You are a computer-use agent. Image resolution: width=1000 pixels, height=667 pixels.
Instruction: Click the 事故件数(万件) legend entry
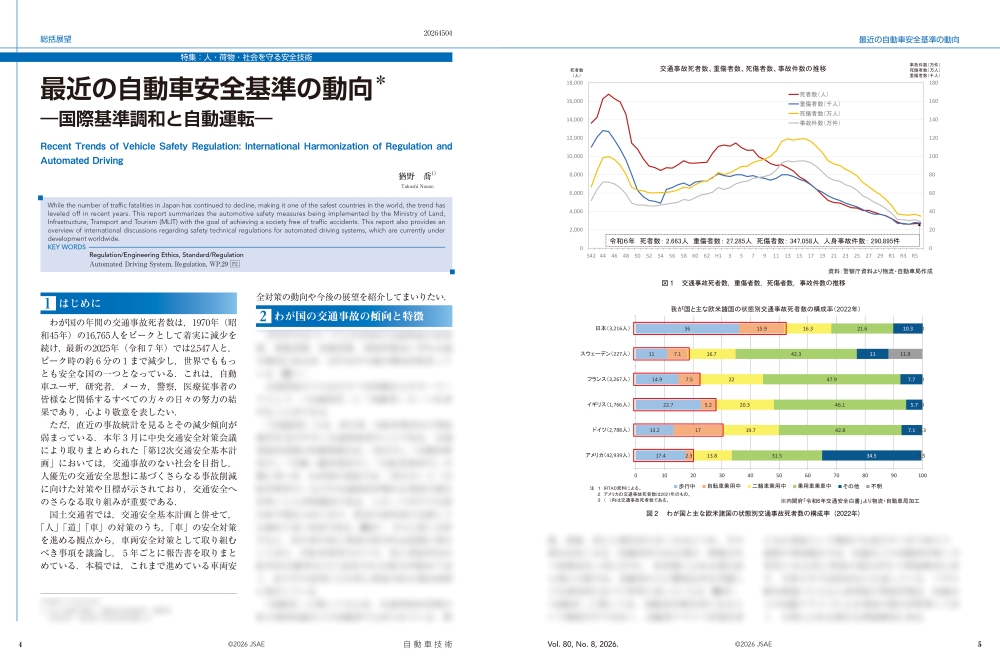[x=814, y=123]
